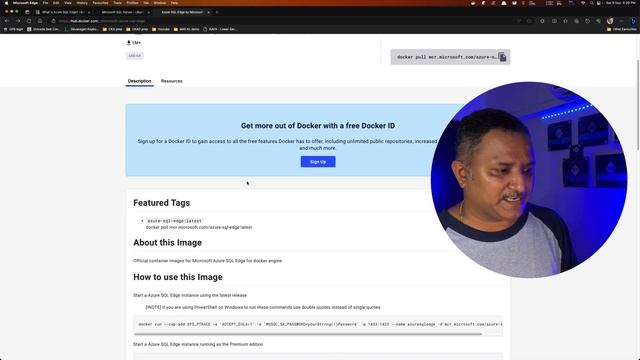Open the Youtube bookmark folder
This screenshot has height=360, width=640.
point(161,29)
